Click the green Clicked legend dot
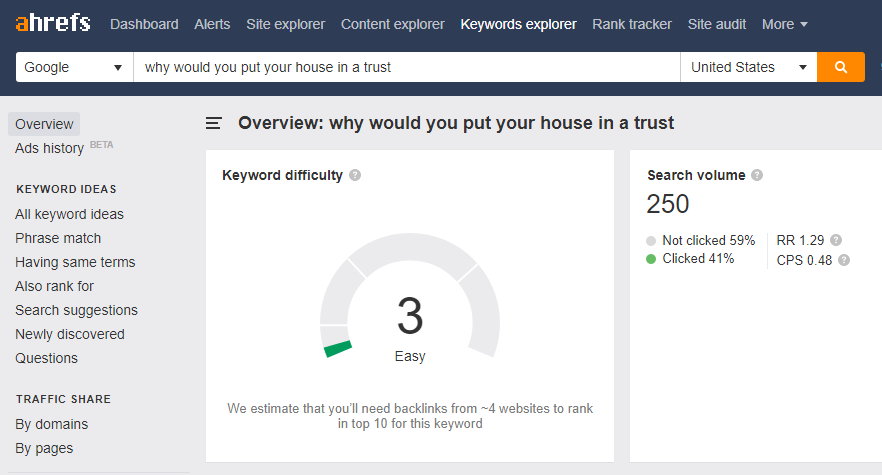Screen dimensions: 882x475 pos(651,259)
